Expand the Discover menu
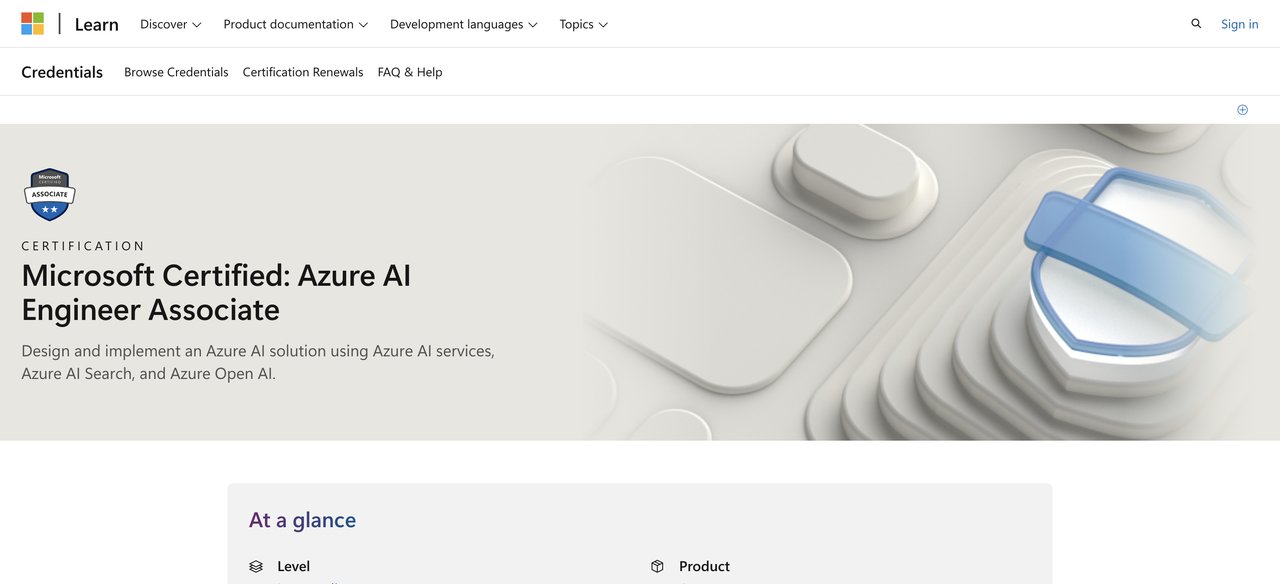1280x584 pixels. 171,24
